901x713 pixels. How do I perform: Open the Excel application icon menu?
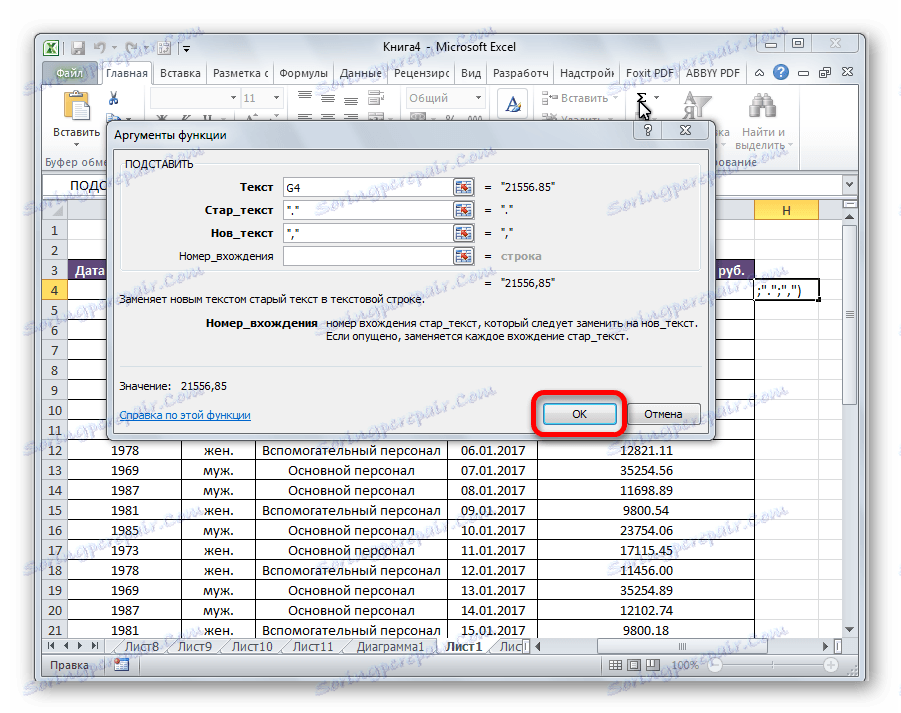[x=52, y=48]
